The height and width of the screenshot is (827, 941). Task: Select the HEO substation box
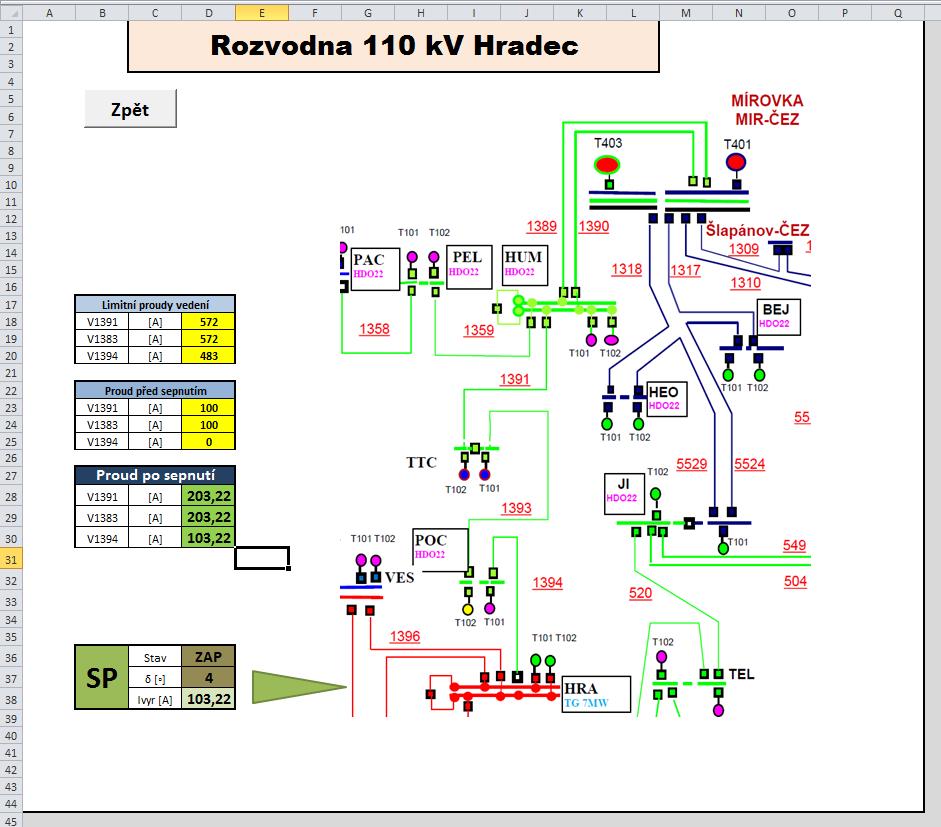[x=667, y=399]
